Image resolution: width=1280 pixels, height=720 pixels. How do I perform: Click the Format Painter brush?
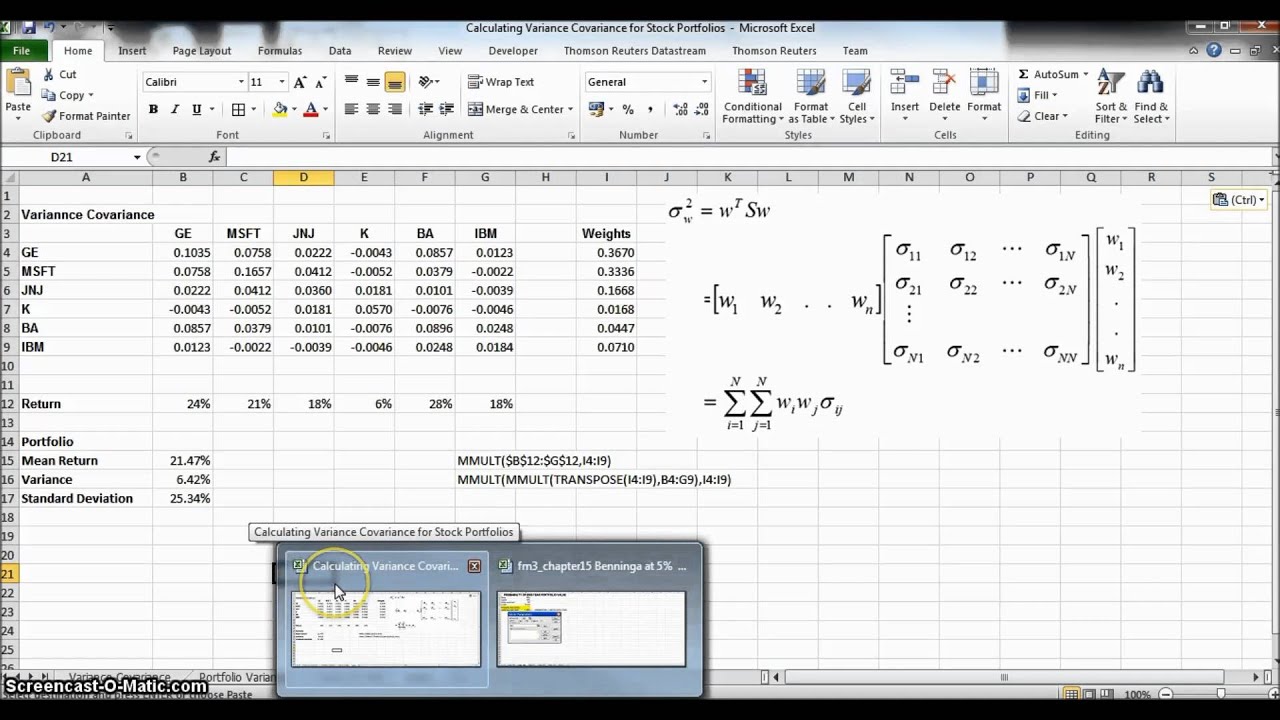[x=49, y=116]
